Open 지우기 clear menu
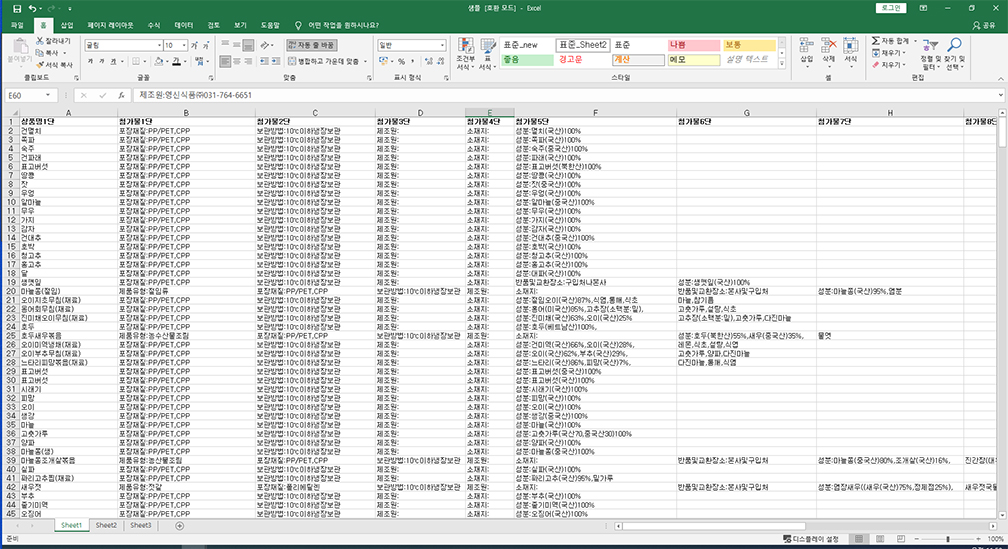The image size is (1008, 549). 888,65
